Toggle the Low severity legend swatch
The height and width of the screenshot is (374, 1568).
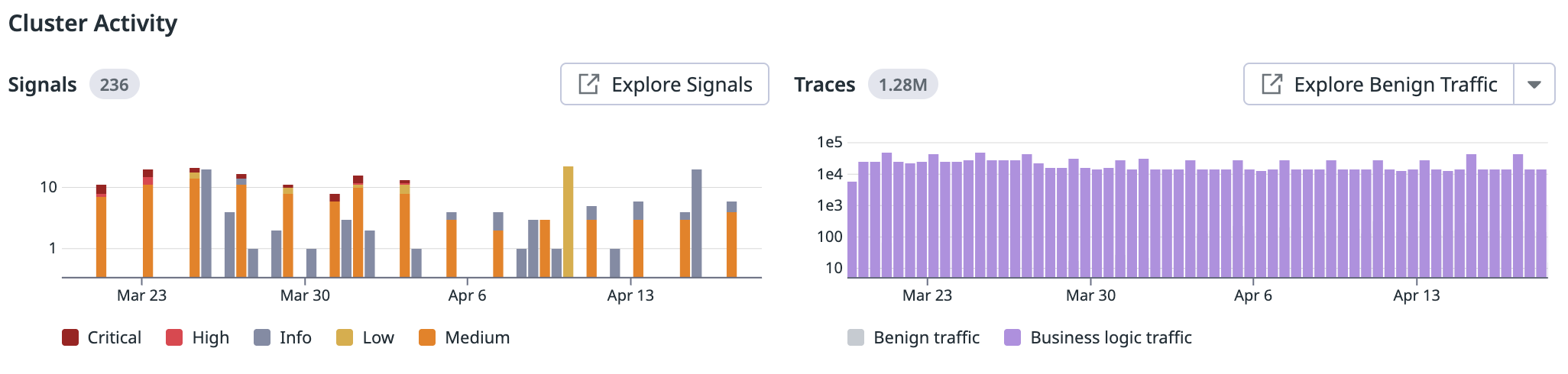(345, 337)
